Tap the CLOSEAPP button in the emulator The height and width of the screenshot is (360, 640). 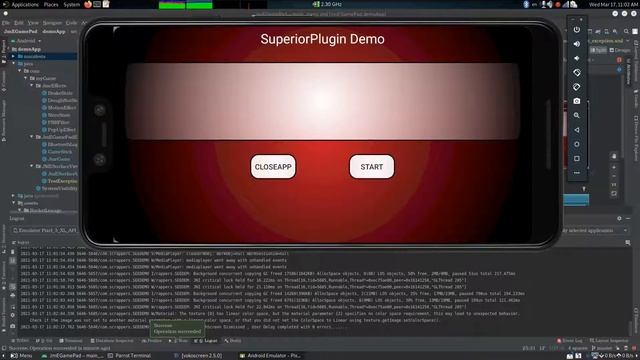(273, 167)
